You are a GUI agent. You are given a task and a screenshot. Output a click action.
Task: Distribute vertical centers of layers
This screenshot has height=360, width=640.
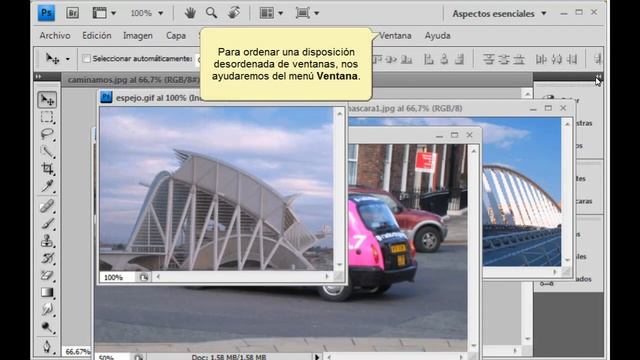pos(504,60)
